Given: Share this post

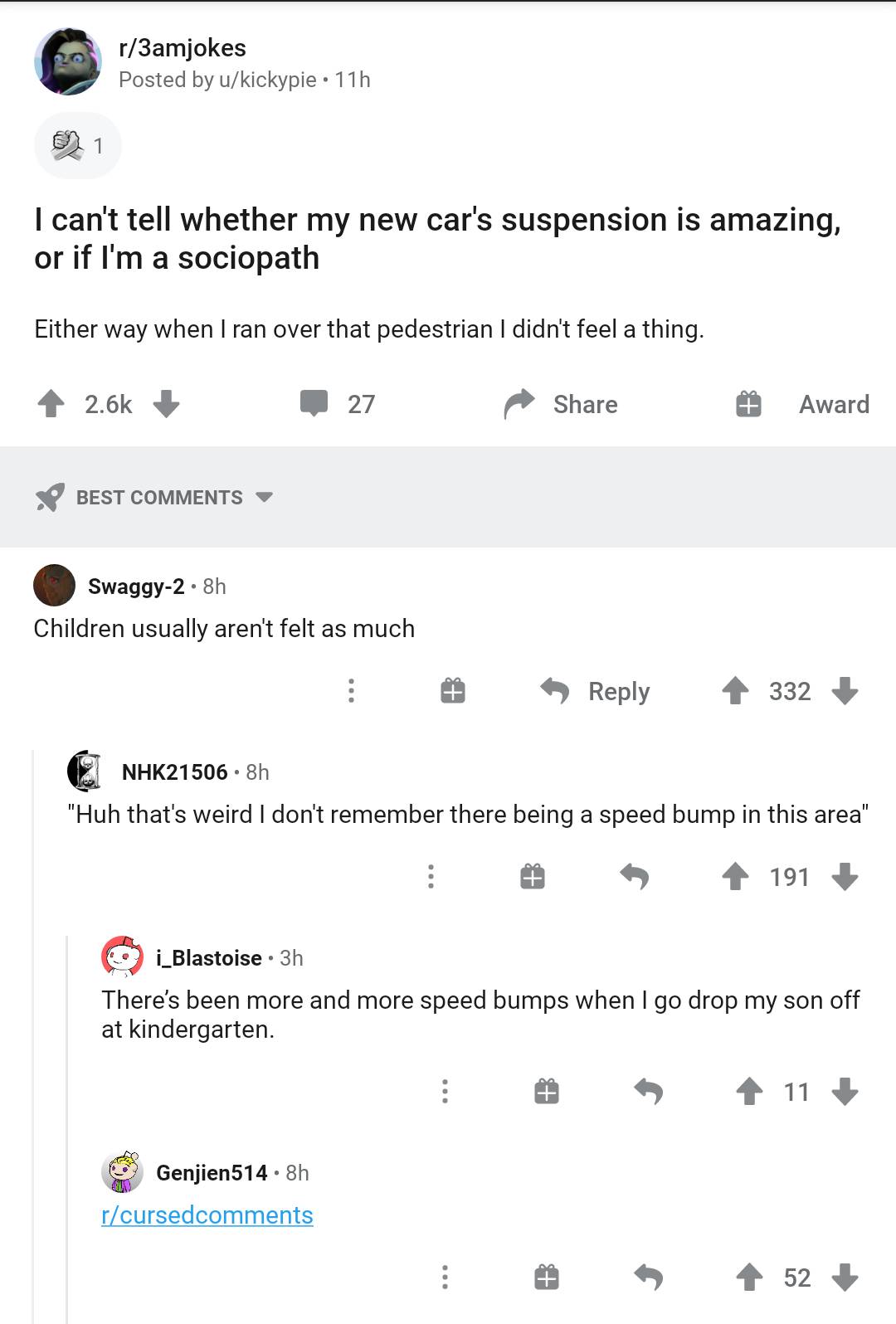Looking at the screenshot, I should point(562,404).
